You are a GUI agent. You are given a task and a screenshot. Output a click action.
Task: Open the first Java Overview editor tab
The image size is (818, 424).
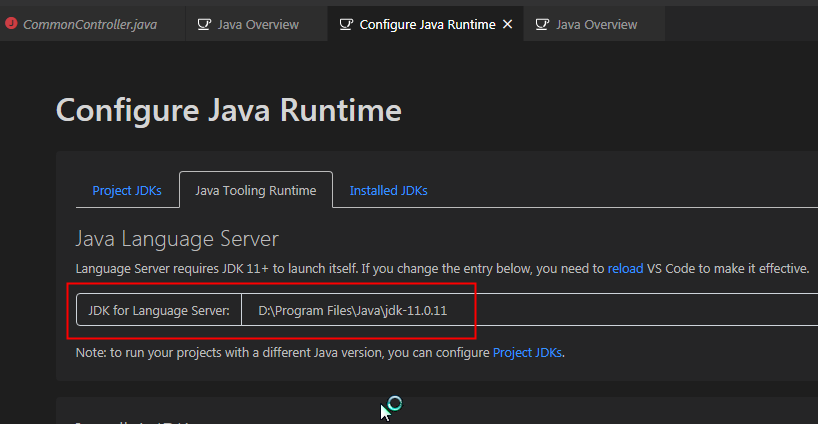(258, 24)
